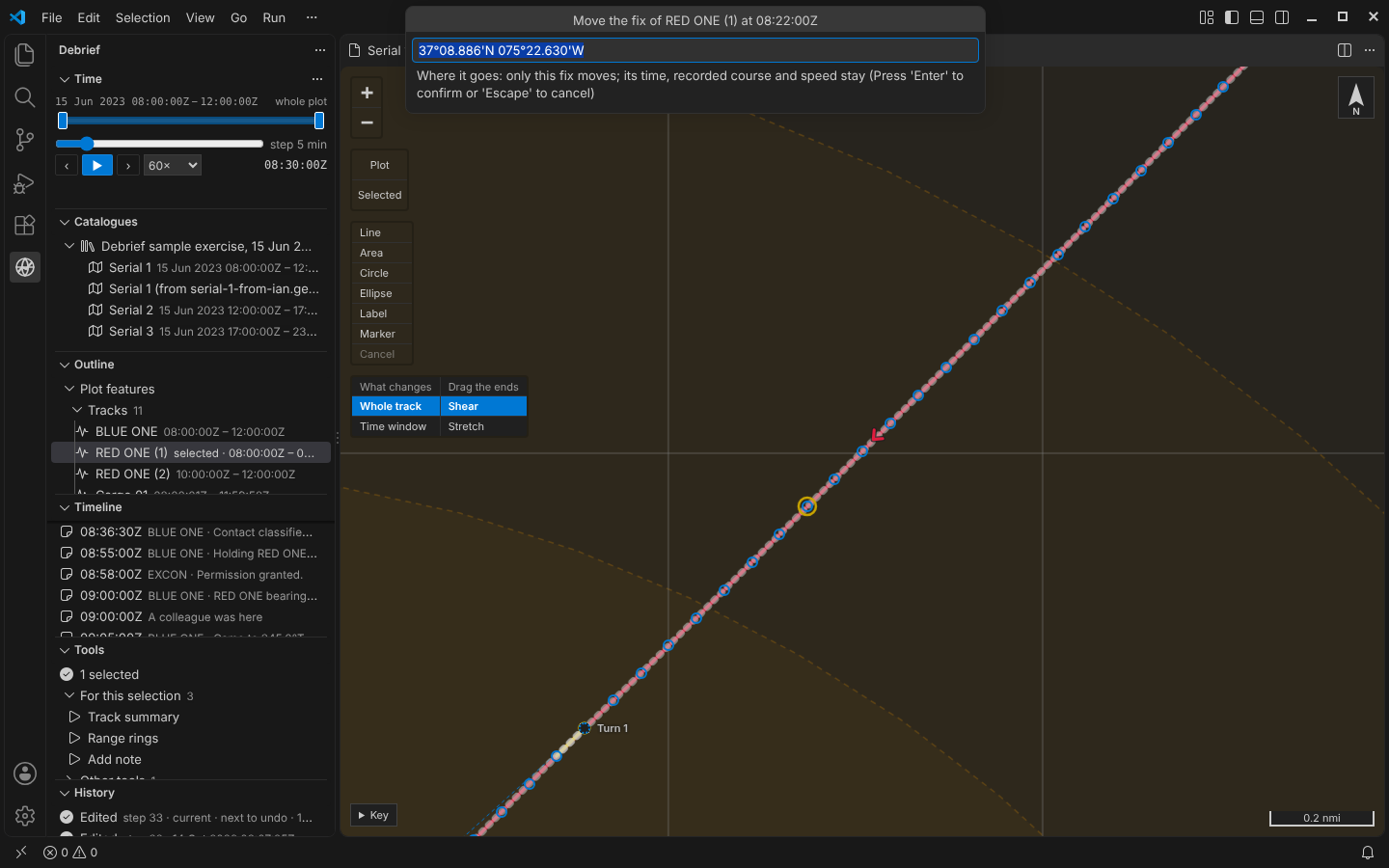
Task: Step time backward one step
Action: pyautogui.click(x=67, y=166)
